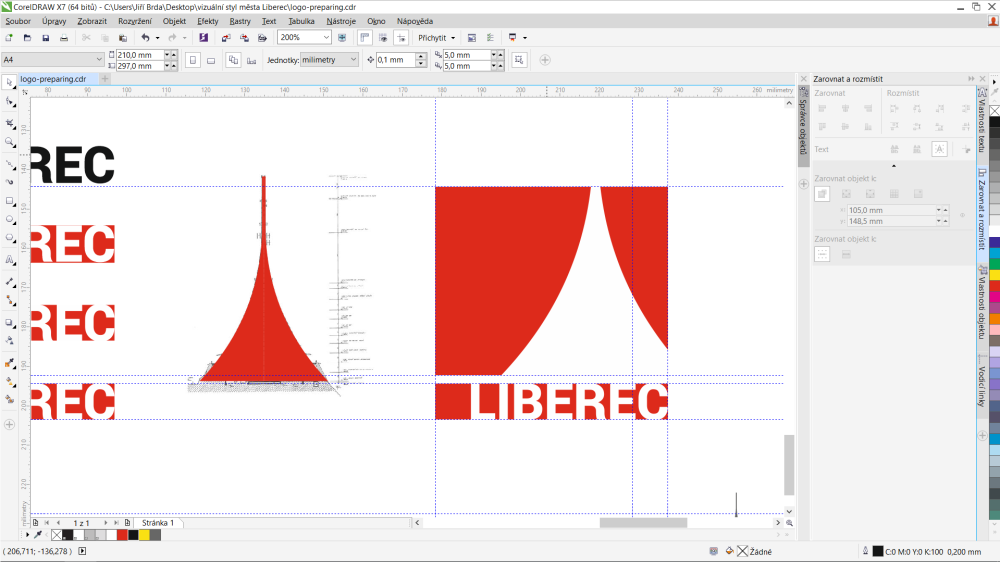1000x562 pixels.
Task: Toggle full-screen preview button
Action: pyautogui.click(x=342, y=38)
